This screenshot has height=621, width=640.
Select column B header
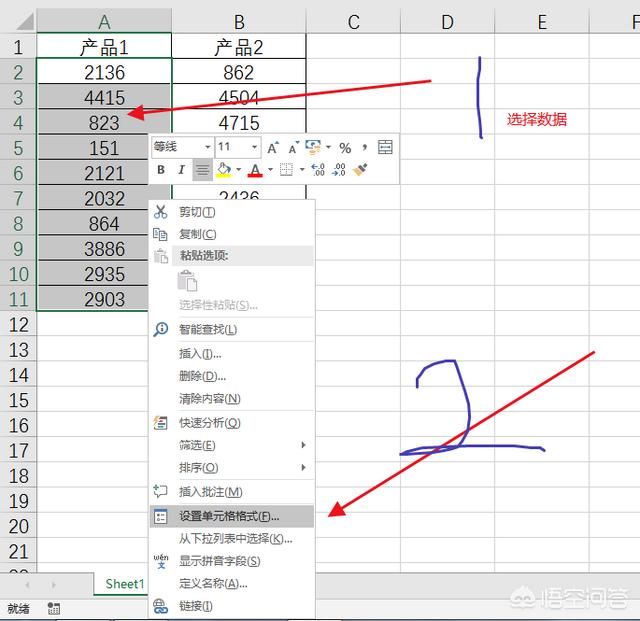coord(239,22)
